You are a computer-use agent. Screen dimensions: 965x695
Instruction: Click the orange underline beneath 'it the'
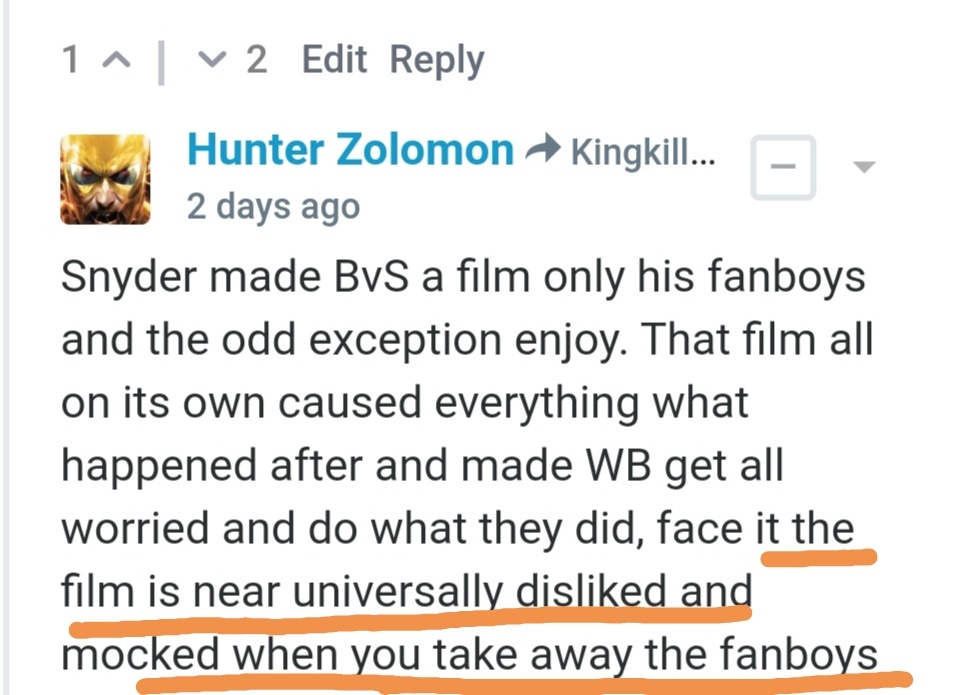click(819, 558)
